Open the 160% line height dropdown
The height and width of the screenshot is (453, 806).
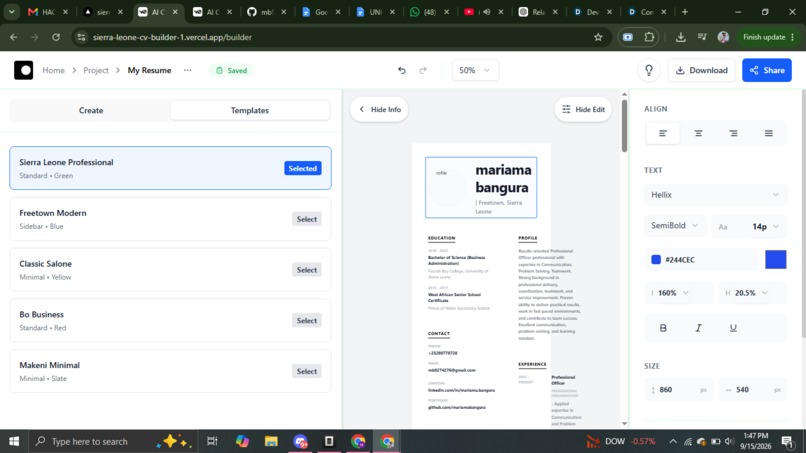(x=678, y=293)
